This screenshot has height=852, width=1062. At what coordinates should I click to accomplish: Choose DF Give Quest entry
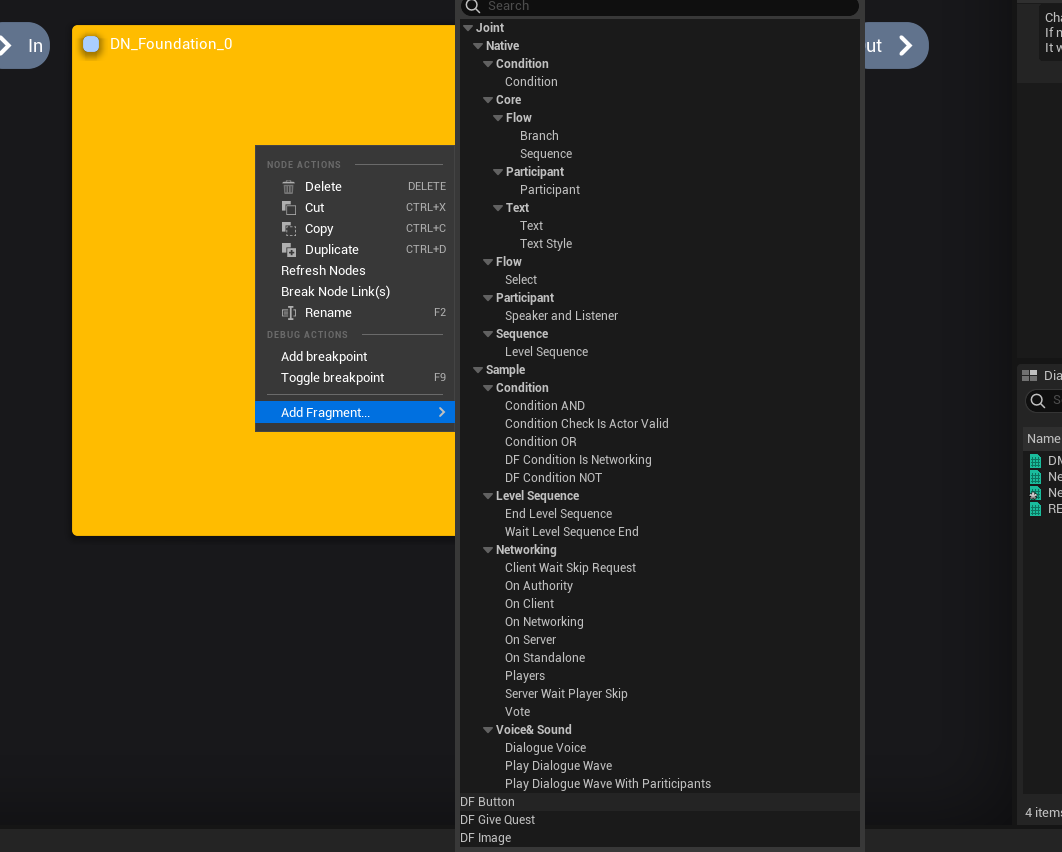click(x=497, y=820)
